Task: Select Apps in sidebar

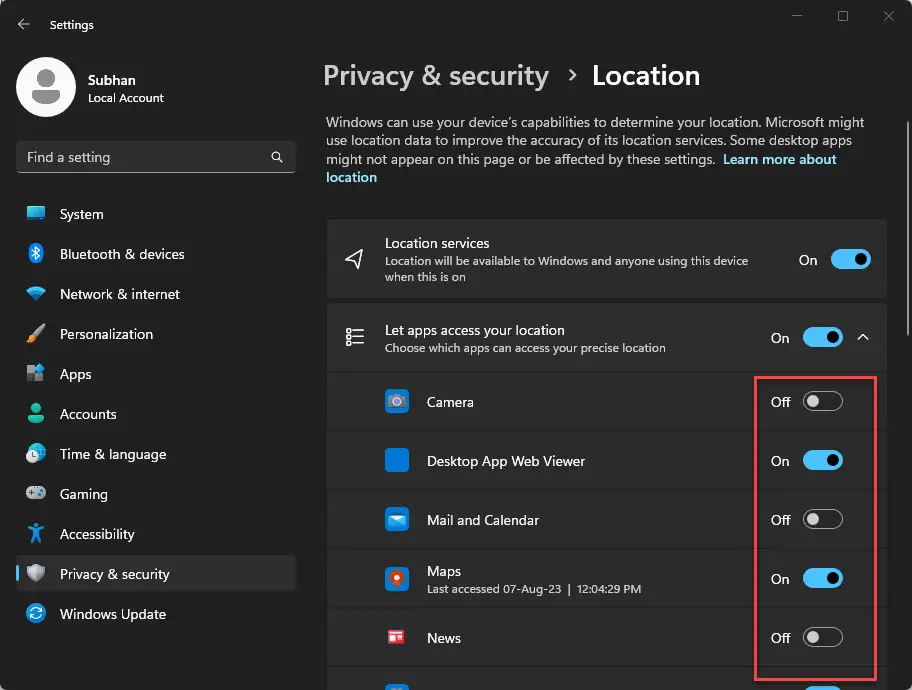Action: (x=156, y=374)
